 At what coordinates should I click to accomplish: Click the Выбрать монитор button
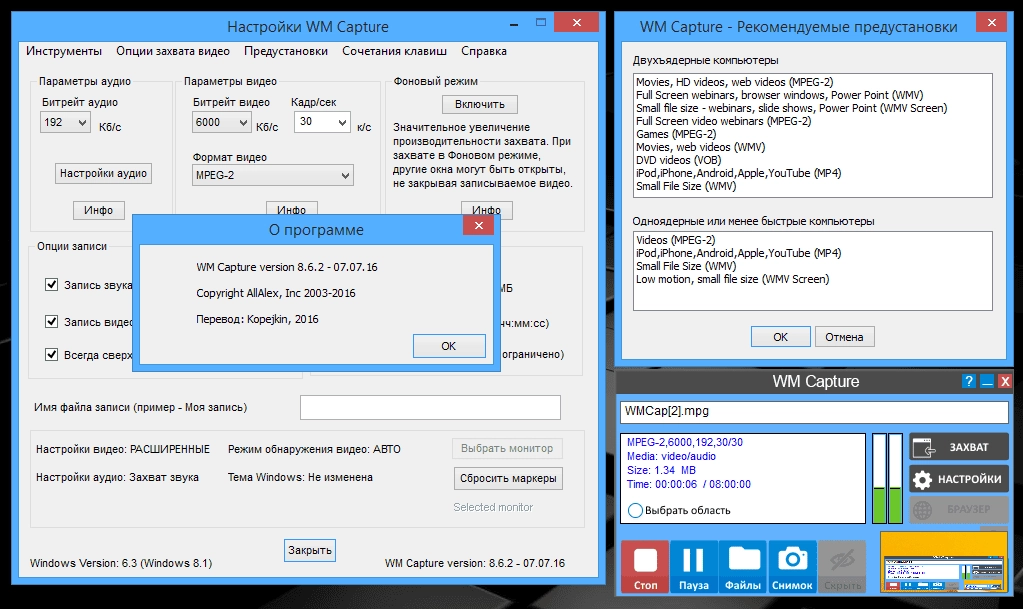[507, 448]
